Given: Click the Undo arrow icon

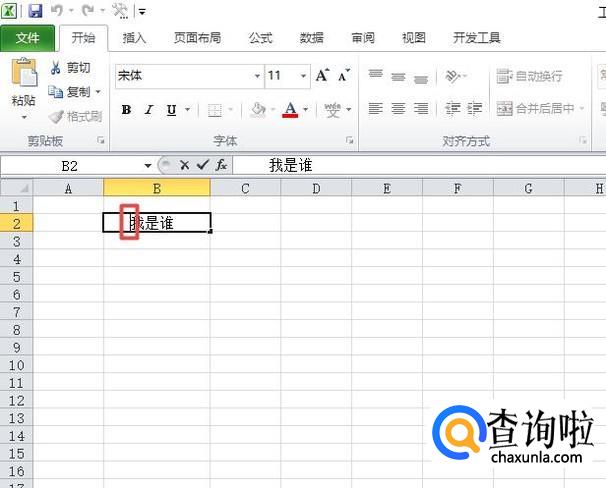Looking at the screenshot, I should coord(56,10).
